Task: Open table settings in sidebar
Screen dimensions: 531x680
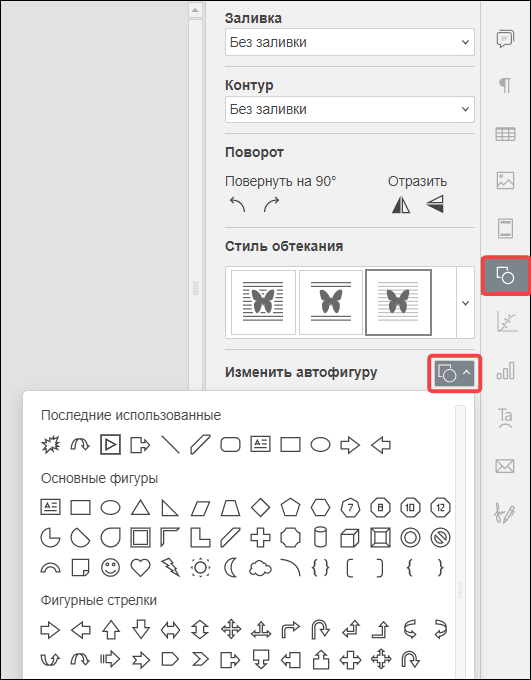Action: (x=505, y=134)
